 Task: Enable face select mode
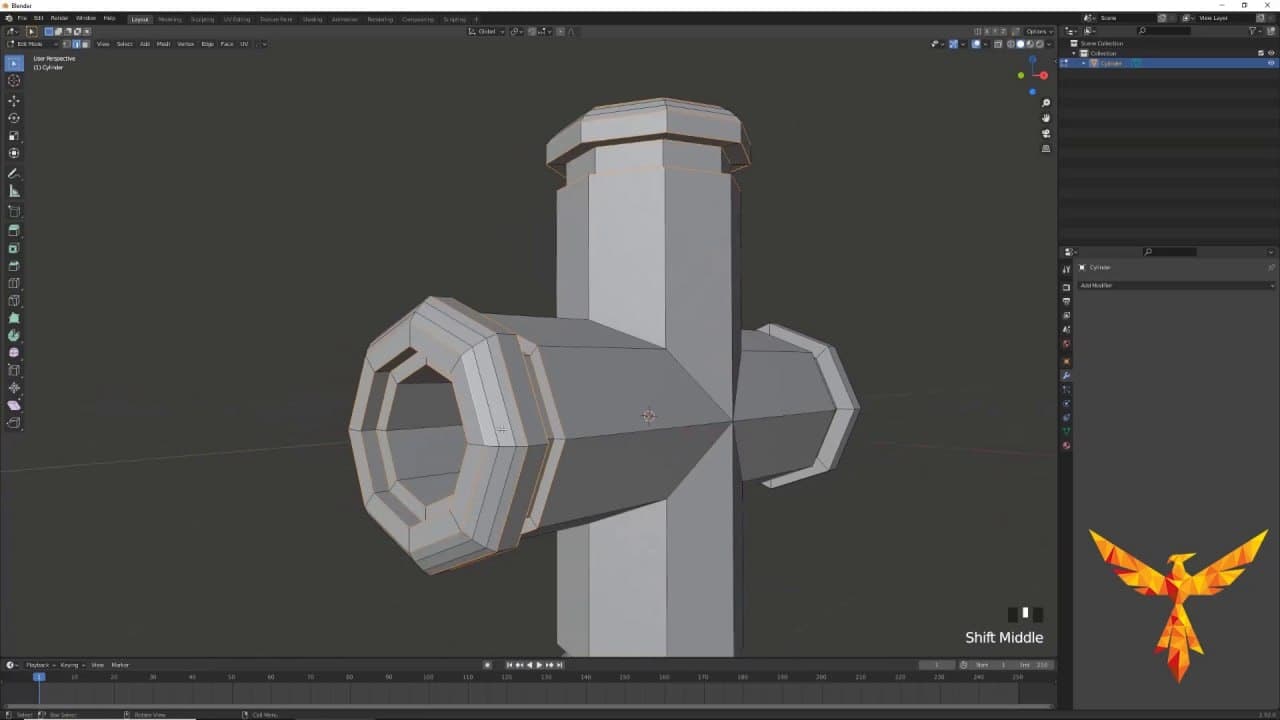coord(85,44)
